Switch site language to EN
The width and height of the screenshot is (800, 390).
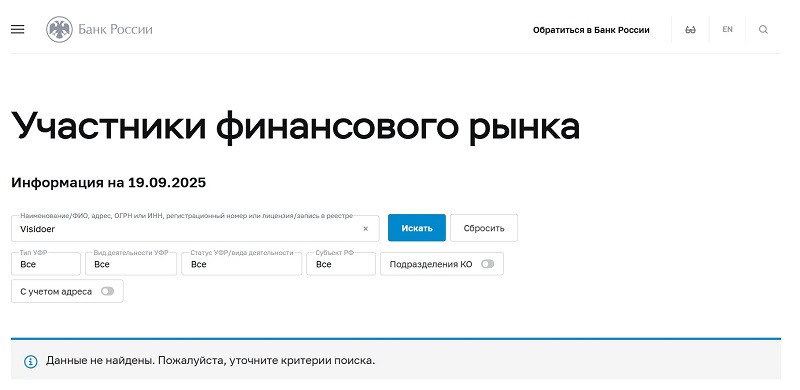pos(728,30)
